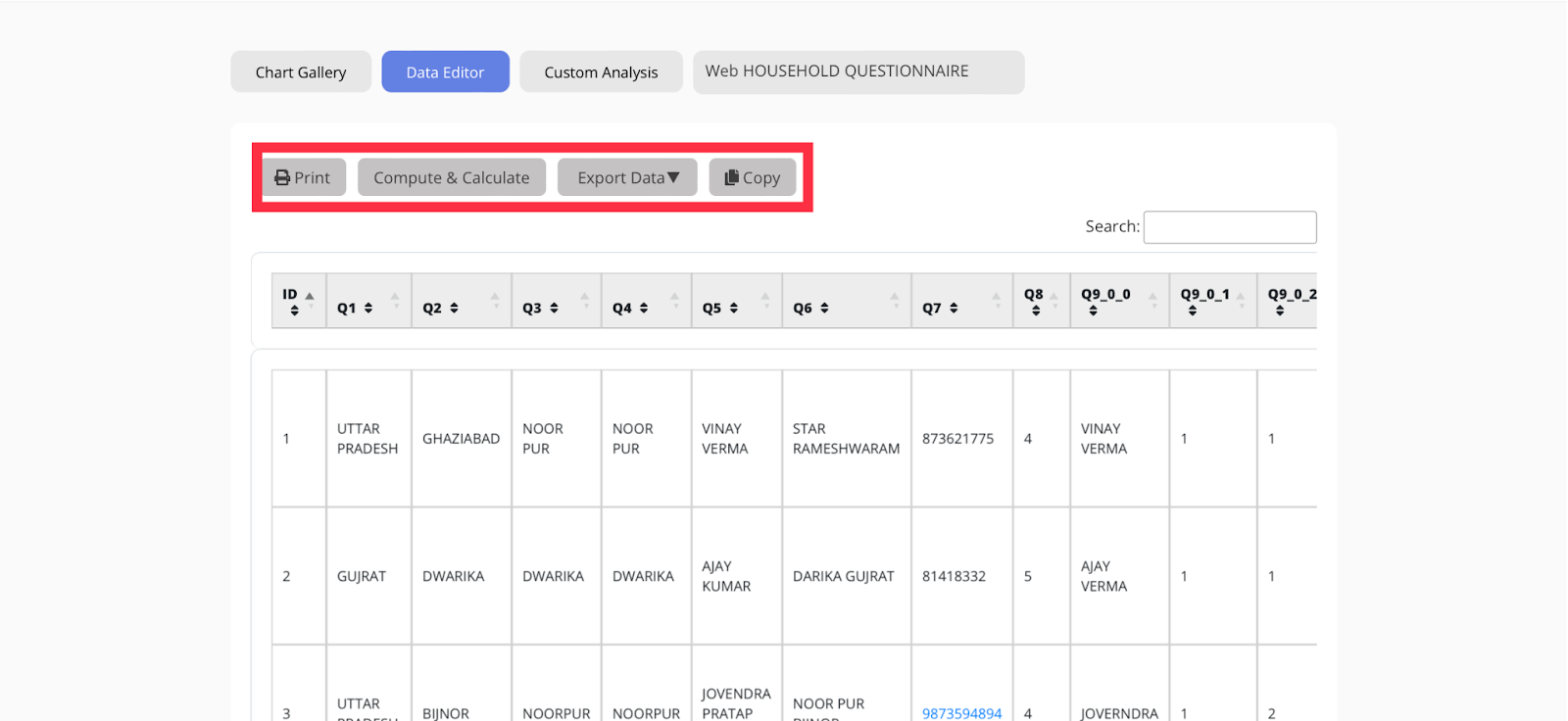This screenshot has width=1568, height=721.
Task: Sort table by Q6 column
Action: 847,301
